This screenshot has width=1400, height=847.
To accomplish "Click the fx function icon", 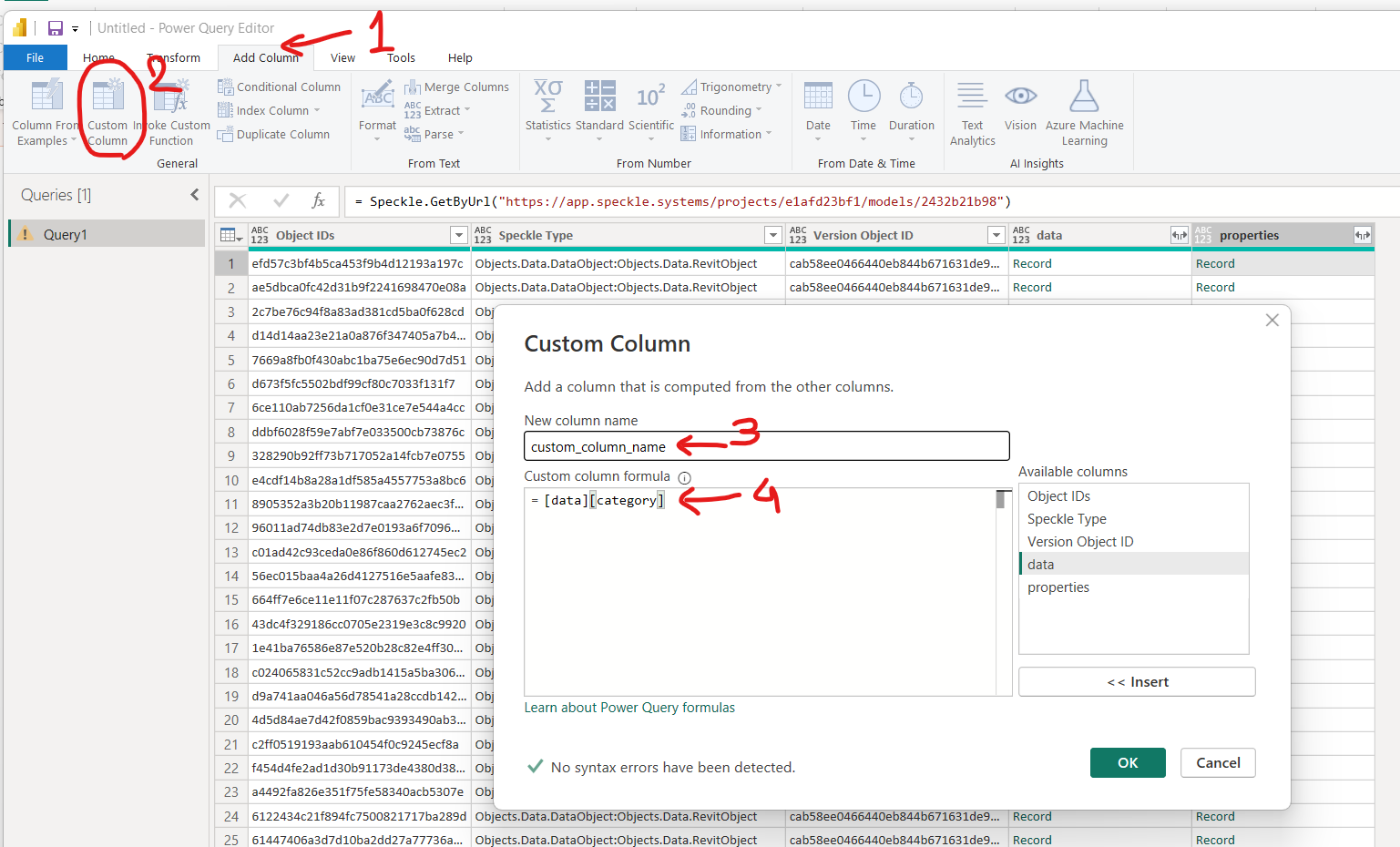I will 318,200.
